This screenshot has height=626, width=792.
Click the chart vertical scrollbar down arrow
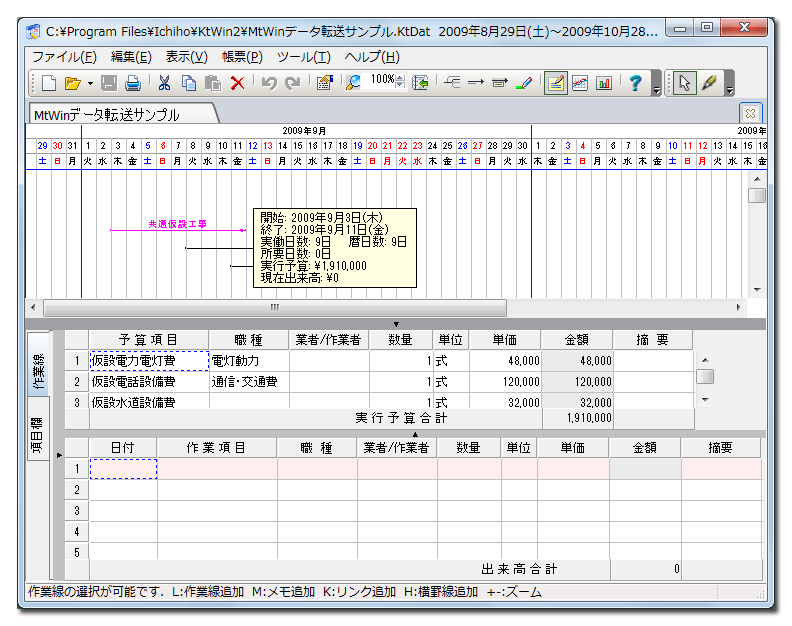pos(757,290)
